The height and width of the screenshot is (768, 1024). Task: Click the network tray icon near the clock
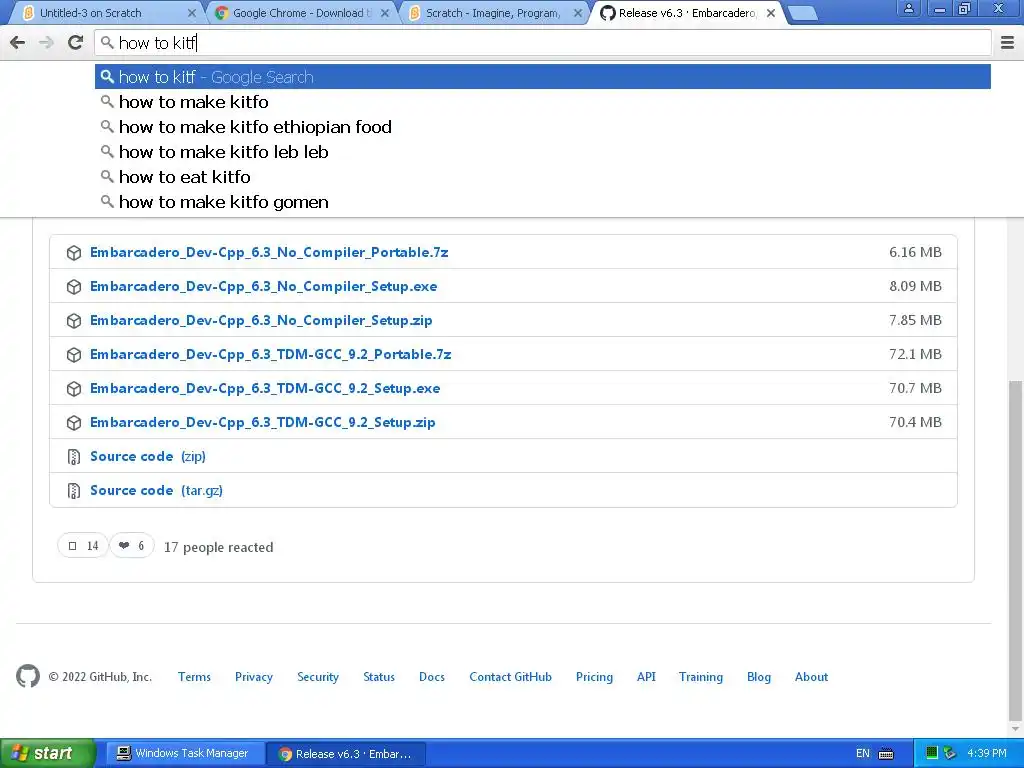pyautogui.click(x=950, y=754)
